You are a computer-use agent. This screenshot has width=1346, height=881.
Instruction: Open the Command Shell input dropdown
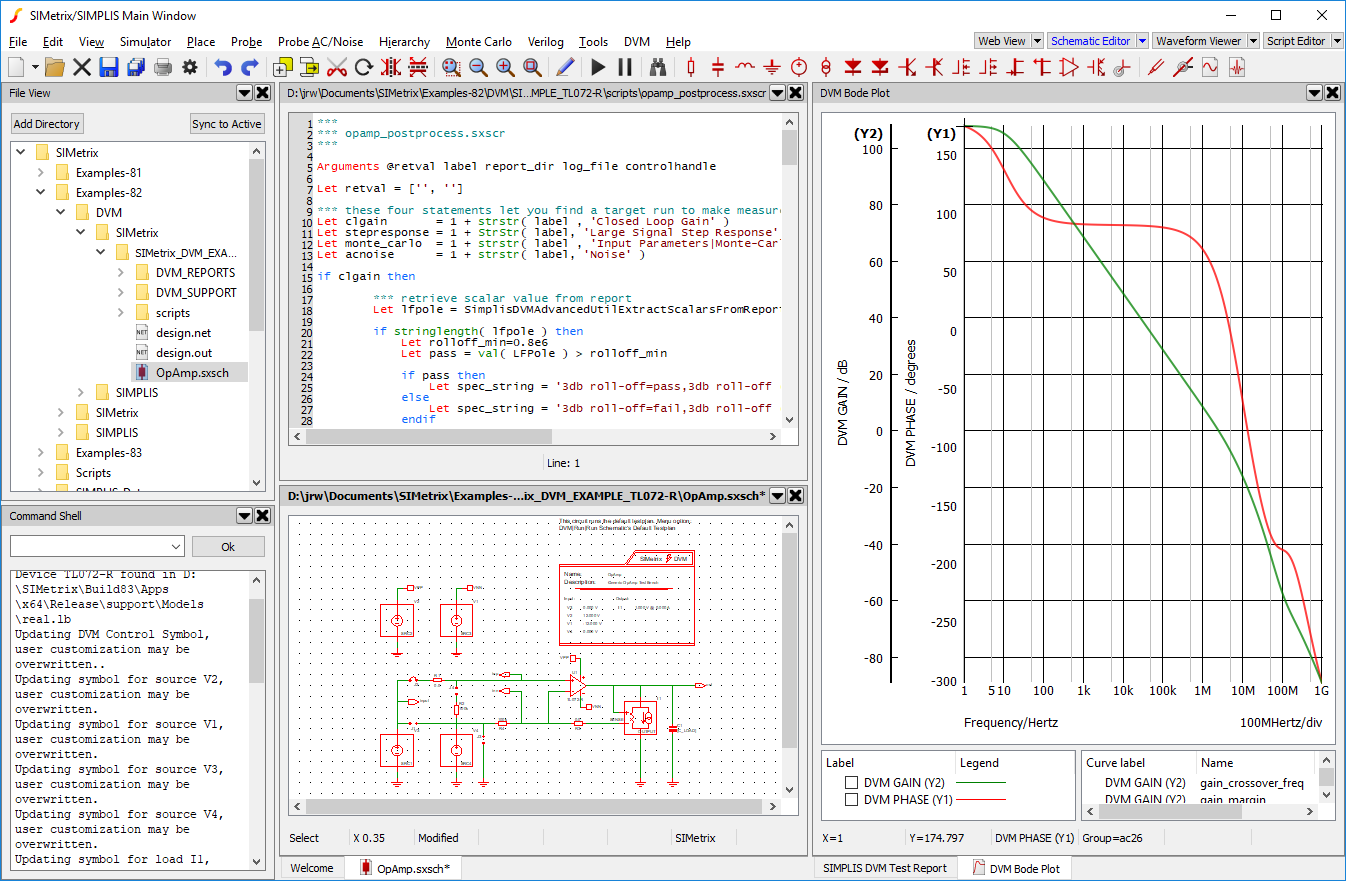176,546
